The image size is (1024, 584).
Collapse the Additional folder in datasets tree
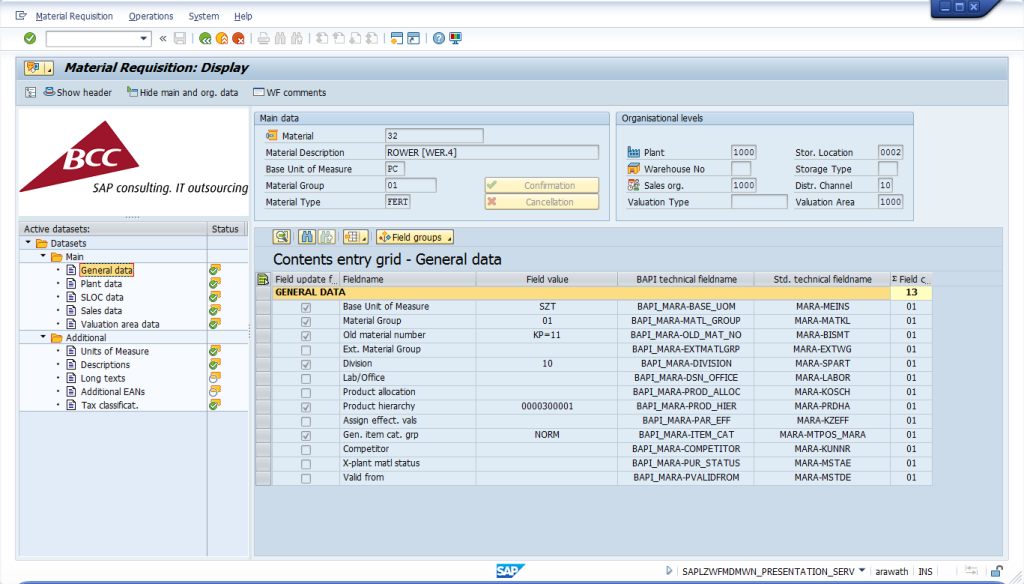(x=43, y=337)
